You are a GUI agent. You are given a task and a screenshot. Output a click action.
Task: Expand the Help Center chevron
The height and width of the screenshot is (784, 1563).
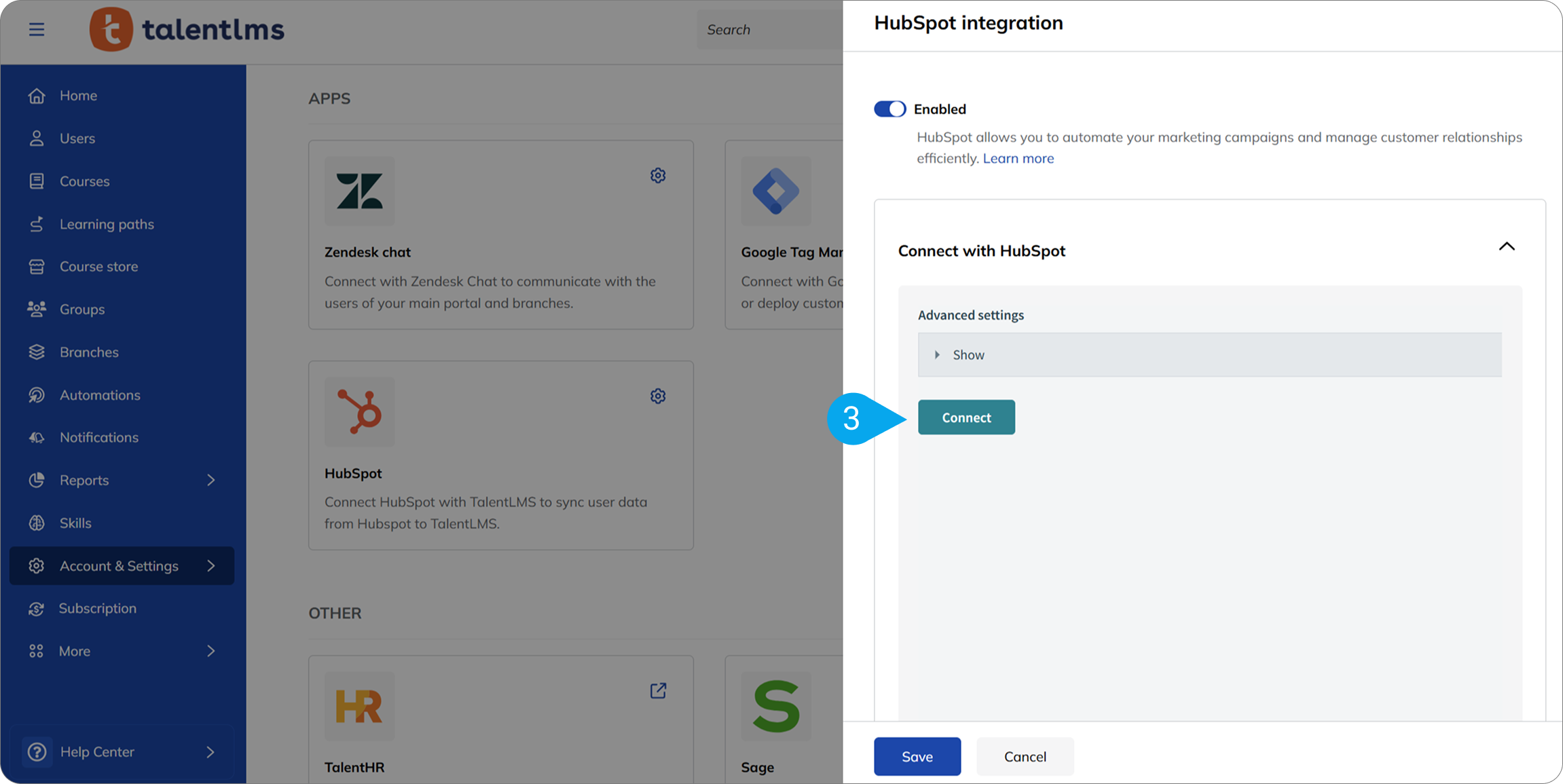pos(210,752)
